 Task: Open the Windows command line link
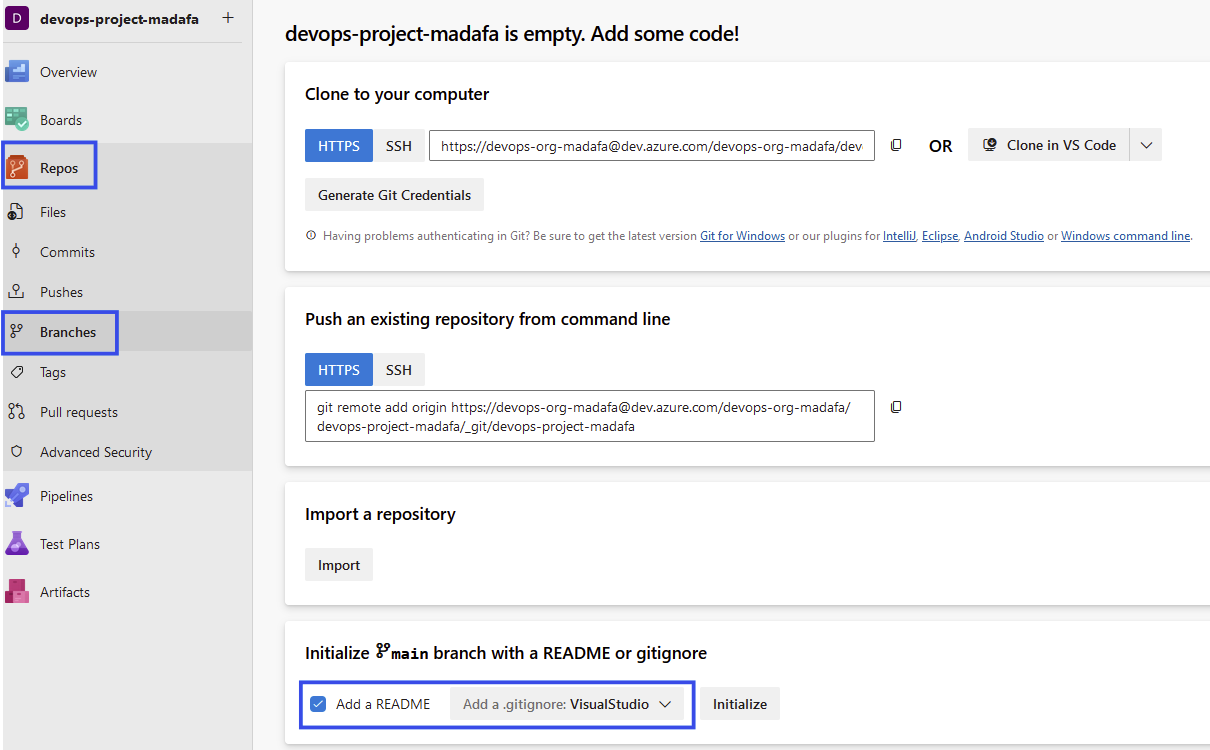(1126, 236)
